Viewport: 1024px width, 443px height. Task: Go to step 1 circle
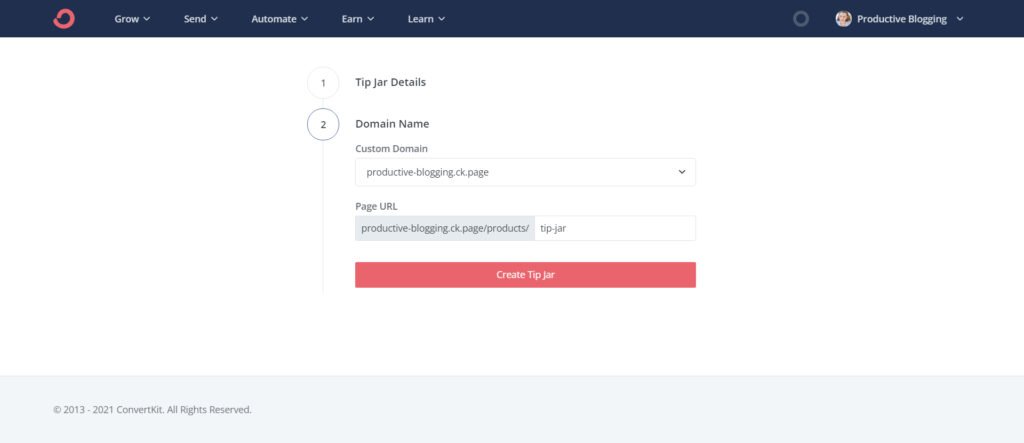tap(323, 83)
